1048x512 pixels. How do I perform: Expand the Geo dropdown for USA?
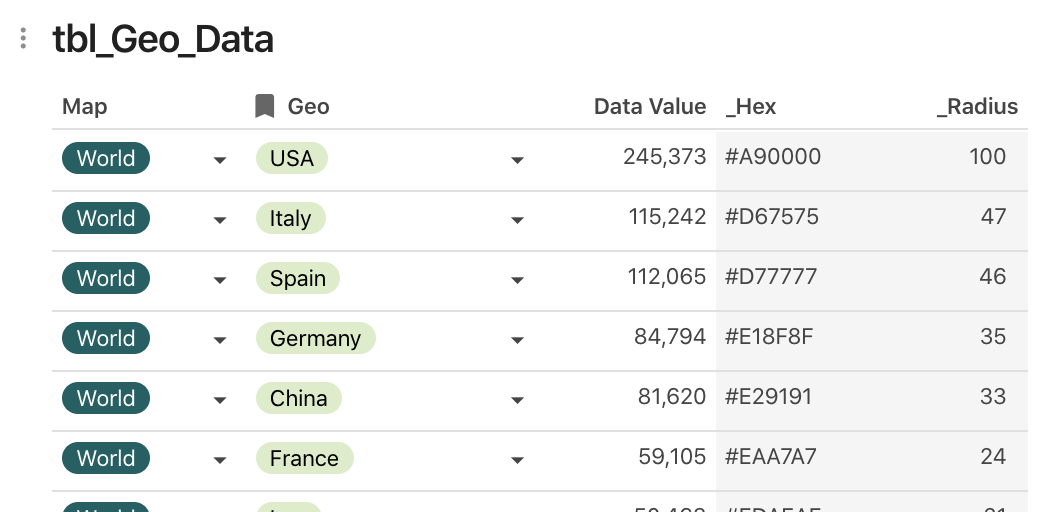tap(517, 160)
